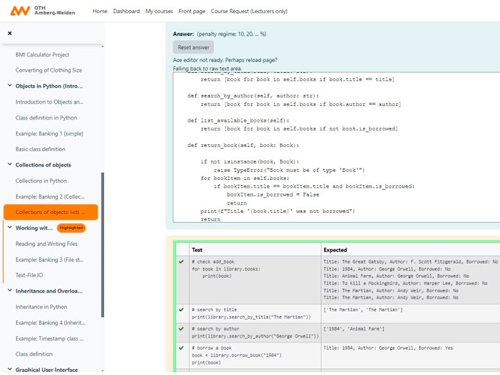Open Example: Banking 4 (Inherit...
The image size is (500, 375).
(50, 322)
